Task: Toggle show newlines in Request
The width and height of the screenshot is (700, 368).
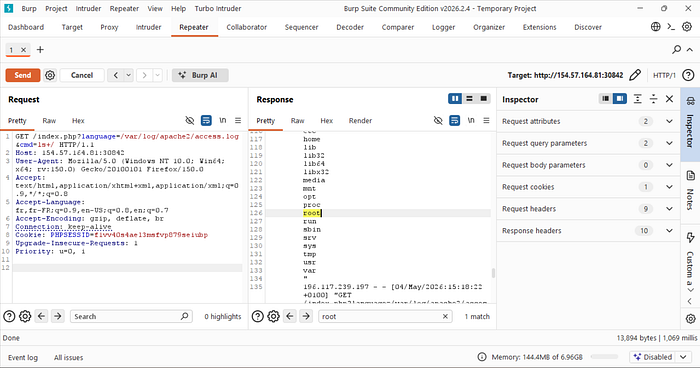Action: tap(222, 120)
